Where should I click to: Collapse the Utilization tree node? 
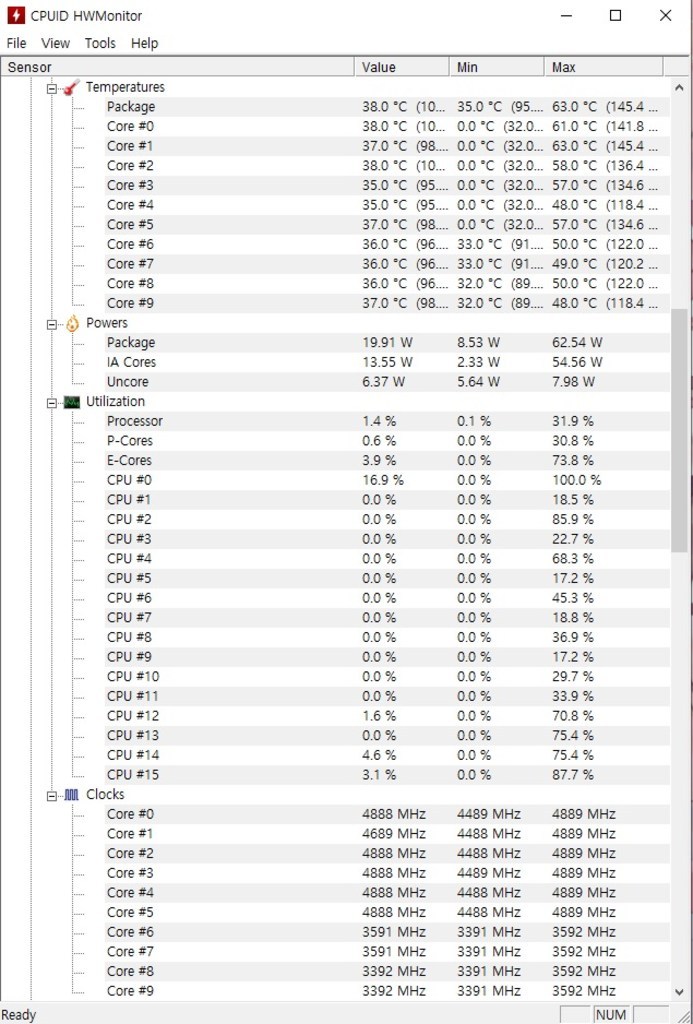pos(52,403)
